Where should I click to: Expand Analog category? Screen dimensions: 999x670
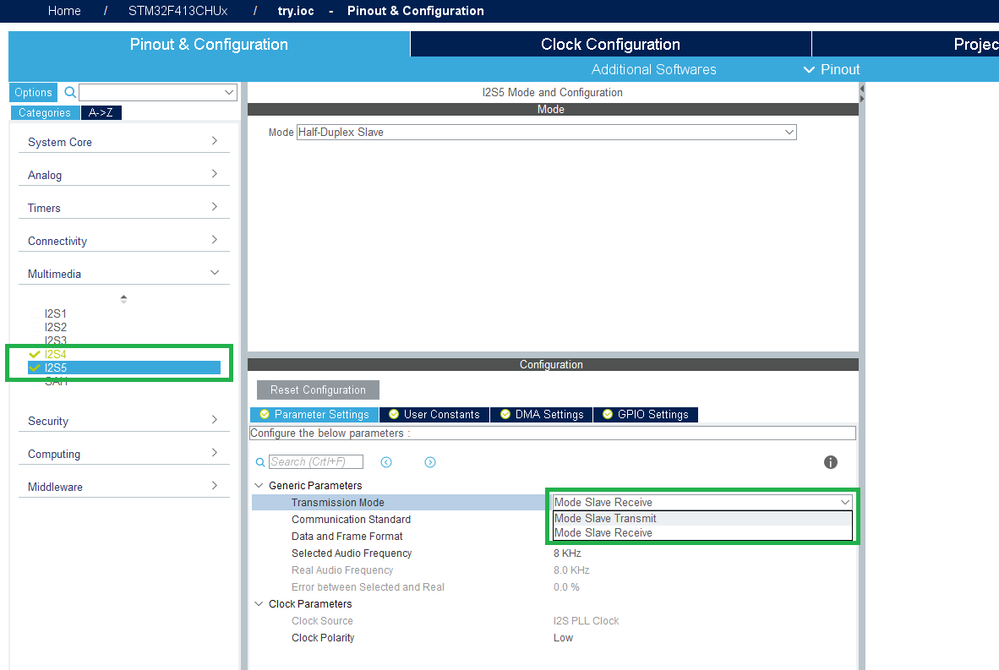coord(124,175)
